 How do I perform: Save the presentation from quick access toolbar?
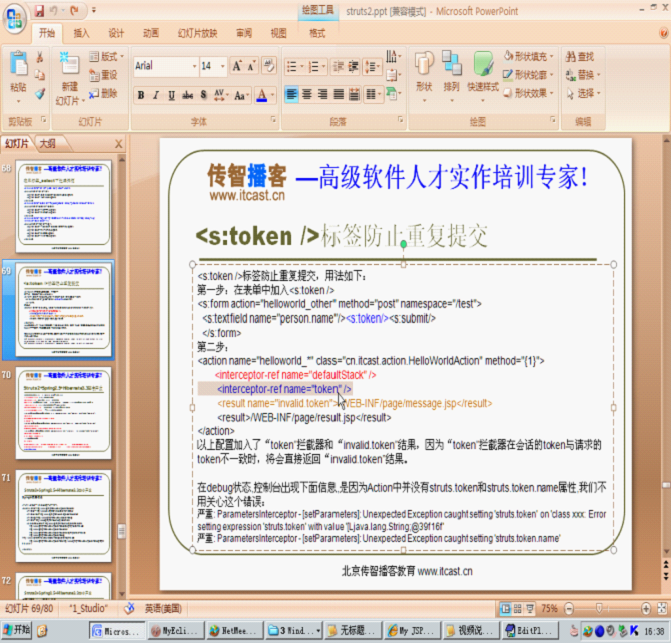[39, 10]
